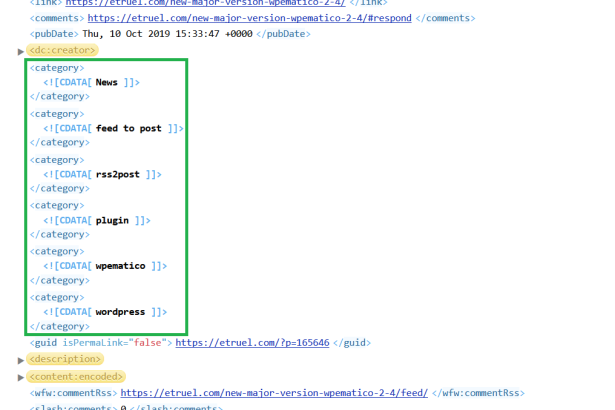The width and height of the screenshot is (615, 410).
Task: Click the CDATA text feed to post
Action: pos(129,128)
